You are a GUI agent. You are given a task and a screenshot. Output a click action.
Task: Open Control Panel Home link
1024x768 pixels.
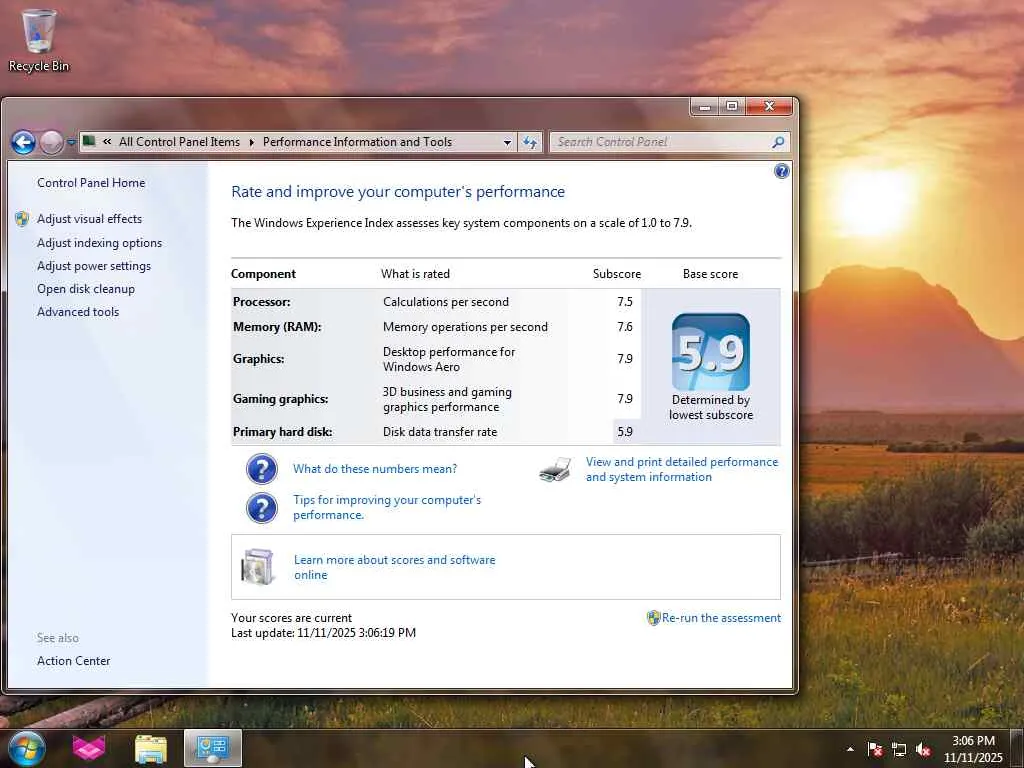tap(91, 183)
